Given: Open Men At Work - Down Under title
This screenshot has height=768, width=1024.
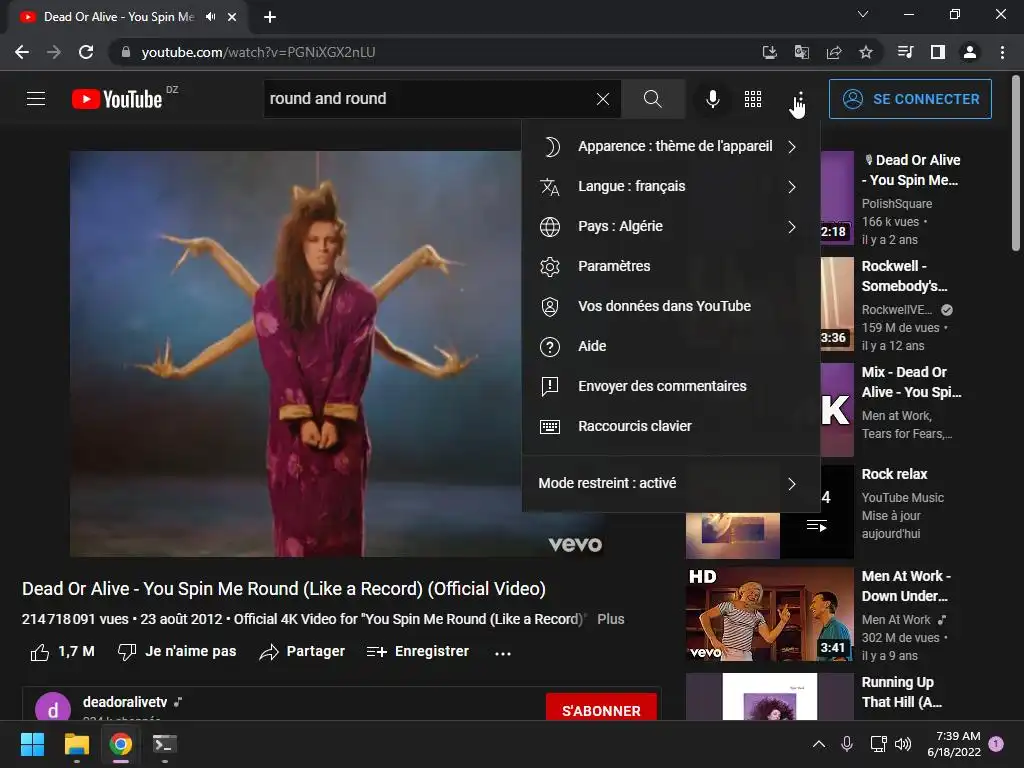Looking at the screenshot, I should coord(906,586).
